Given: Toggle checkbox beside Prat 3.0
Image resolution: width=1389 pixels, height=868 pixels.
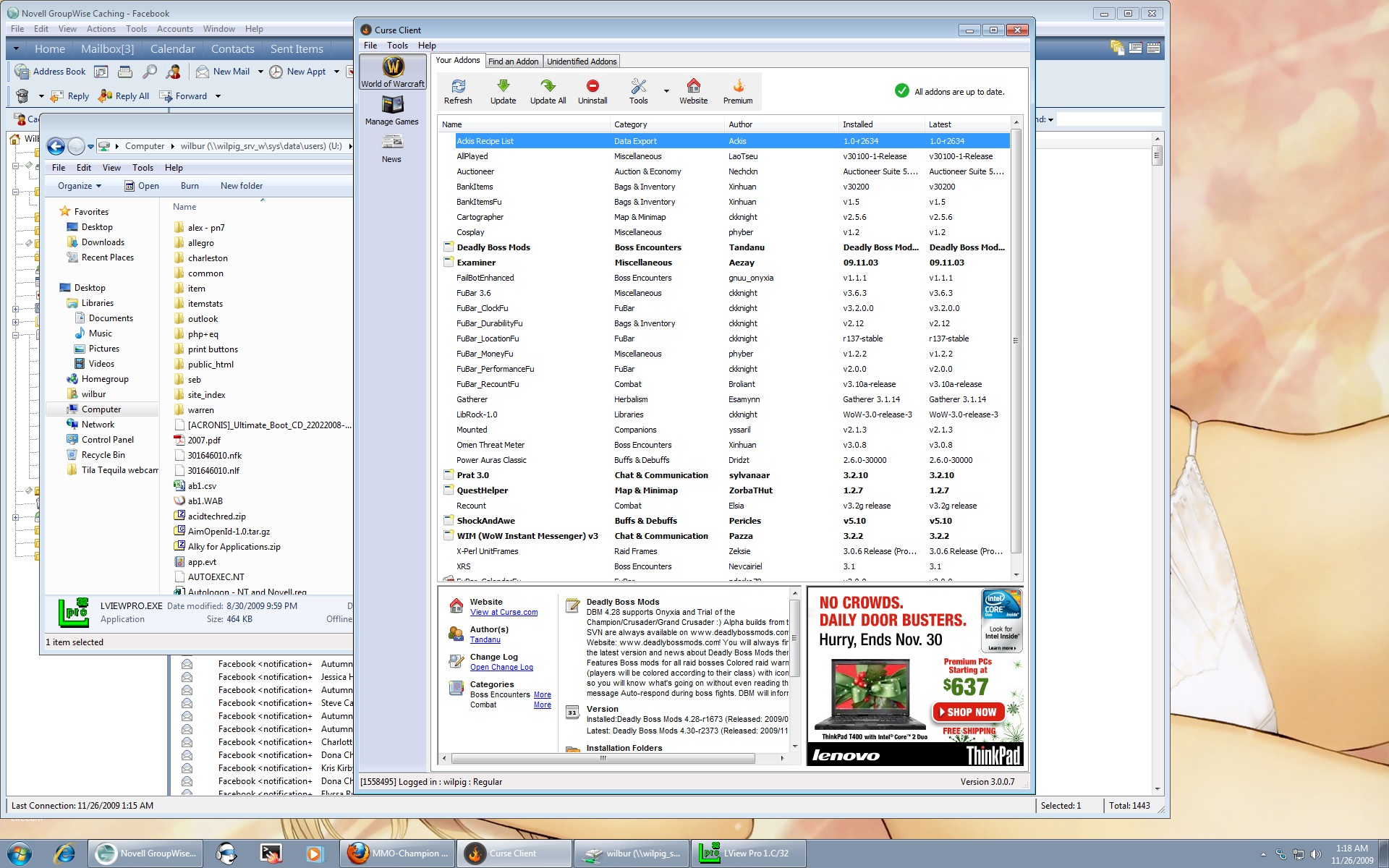Looking at the screenshot, I should [x=449, y=475].
